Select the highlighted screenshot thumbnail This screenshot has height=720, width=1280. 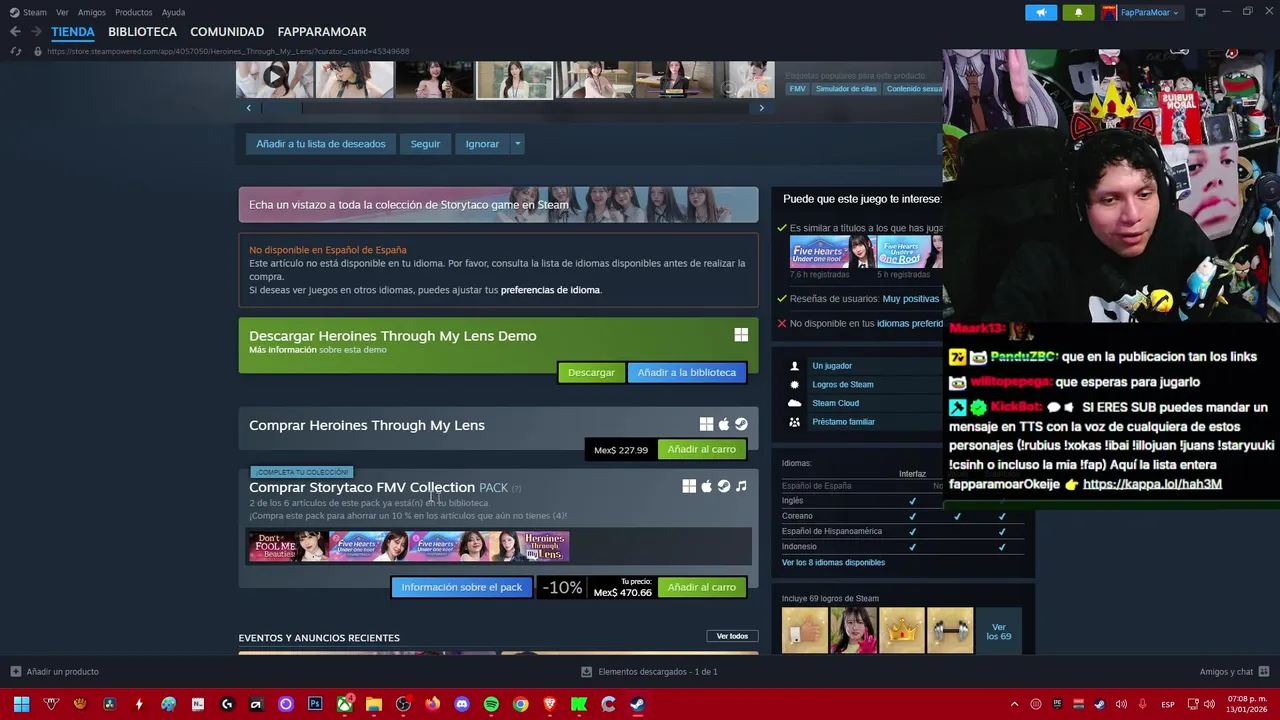click(x=514, y=79)
